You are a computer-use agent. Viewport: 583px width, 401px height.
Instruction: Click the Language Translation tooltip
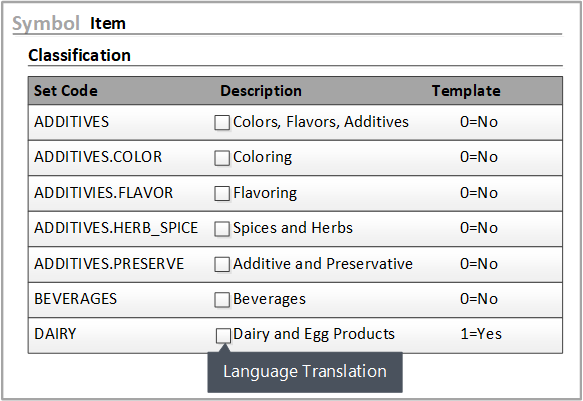point(305,372)
